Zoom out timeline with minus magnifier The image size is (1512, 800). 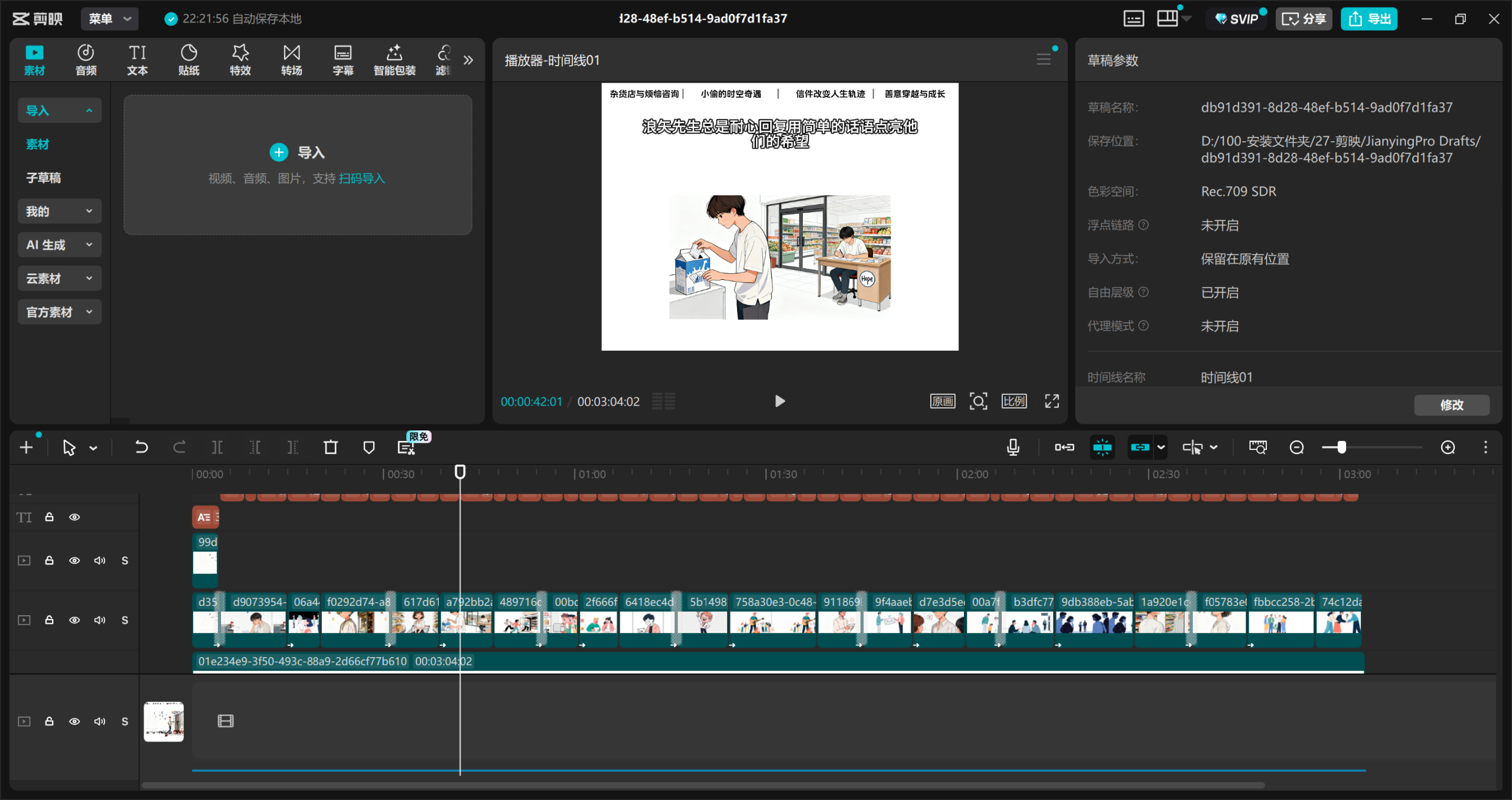click(1296, 448)
